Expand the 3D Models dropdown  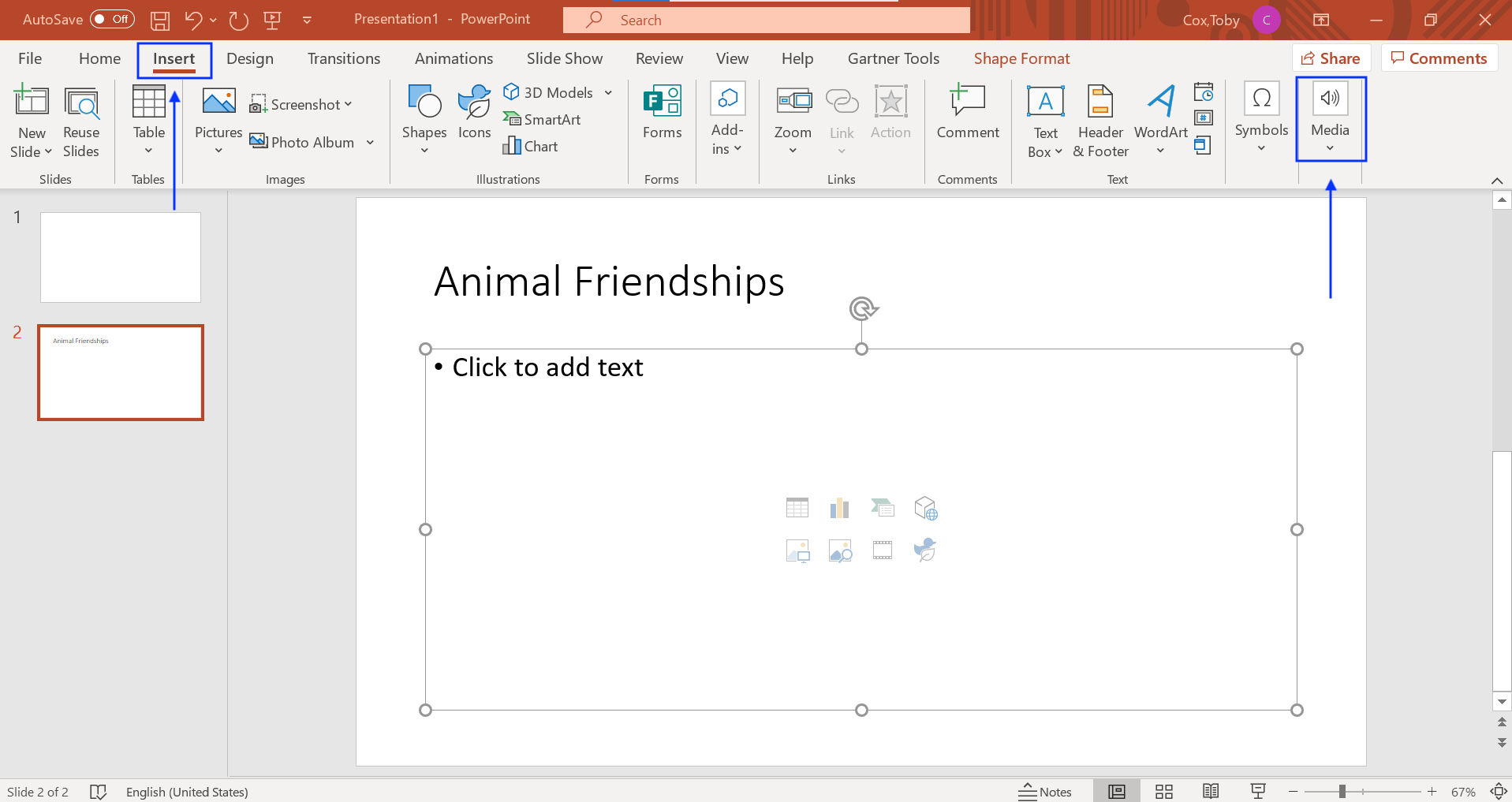pos(608,92)
